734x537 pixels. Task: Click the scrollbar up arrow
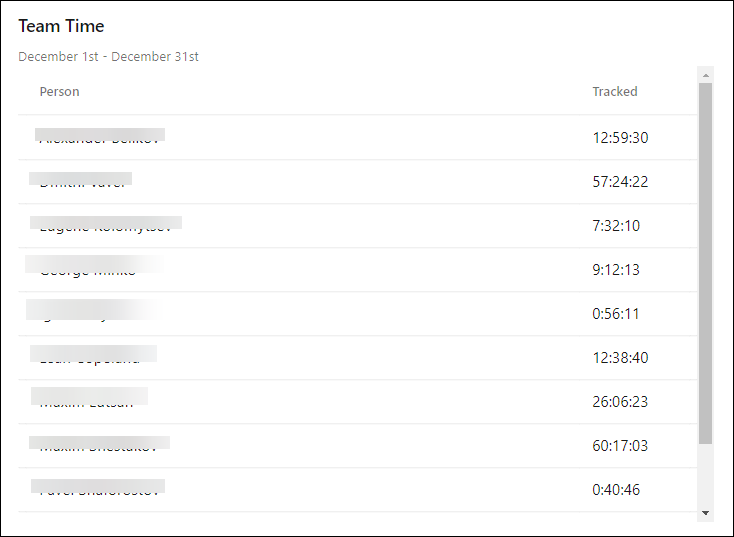tap(705, 75)
